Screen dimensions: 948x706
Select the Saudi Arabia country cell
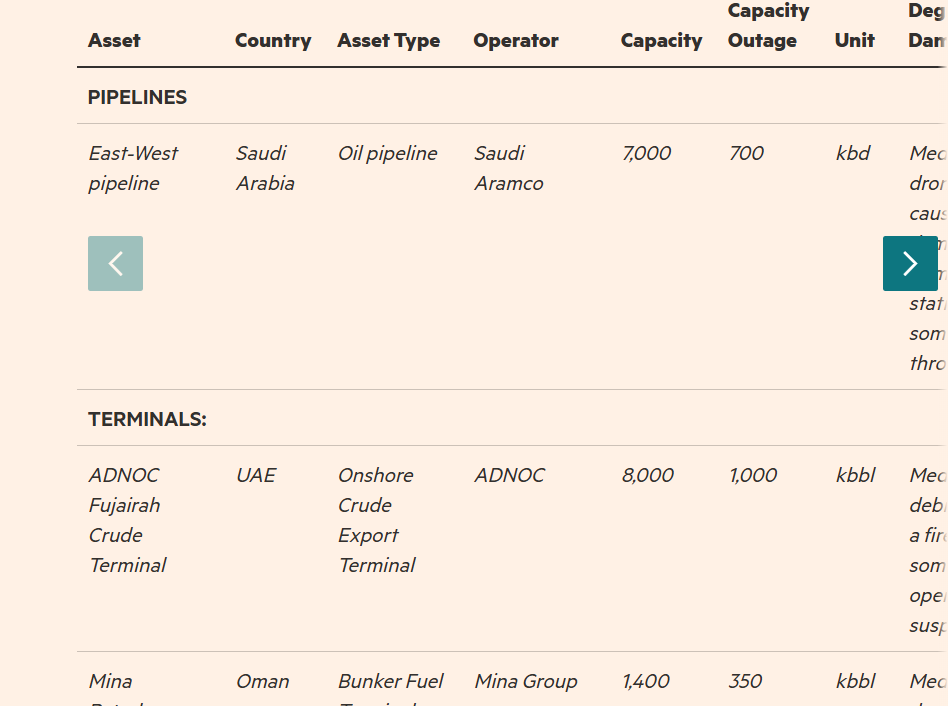click(265, 168)
